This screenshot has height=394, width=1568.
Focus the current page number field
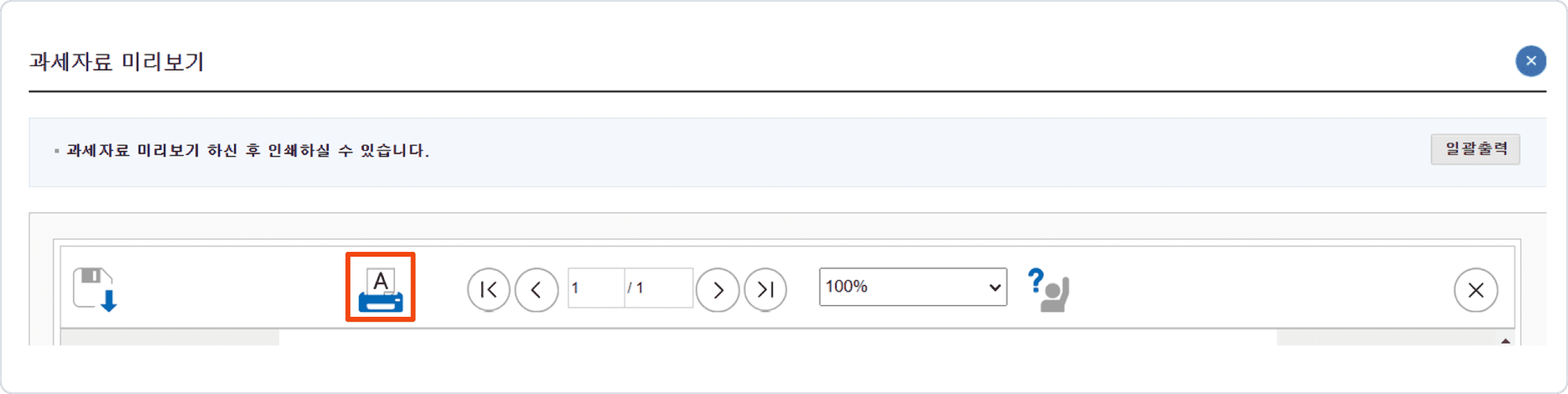(x=596, y=287)
